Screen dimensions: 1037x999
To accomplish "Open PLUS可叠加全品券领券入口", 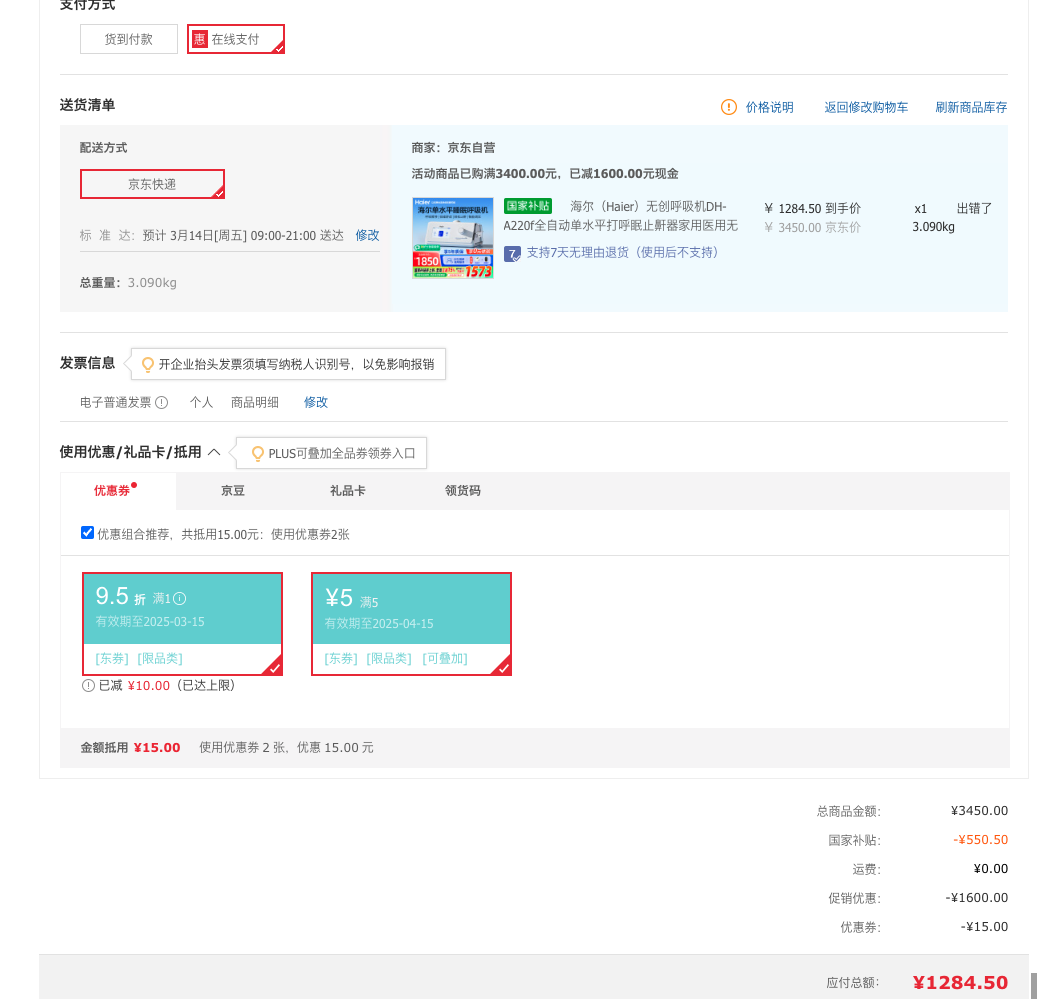I will coord(341,454).
